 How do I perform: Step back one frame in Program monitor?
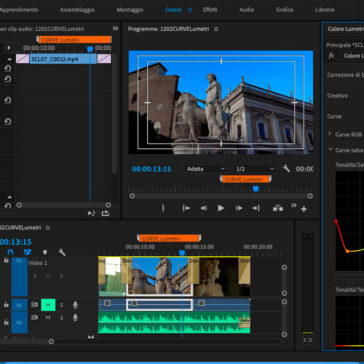click(x=203, y=208)
